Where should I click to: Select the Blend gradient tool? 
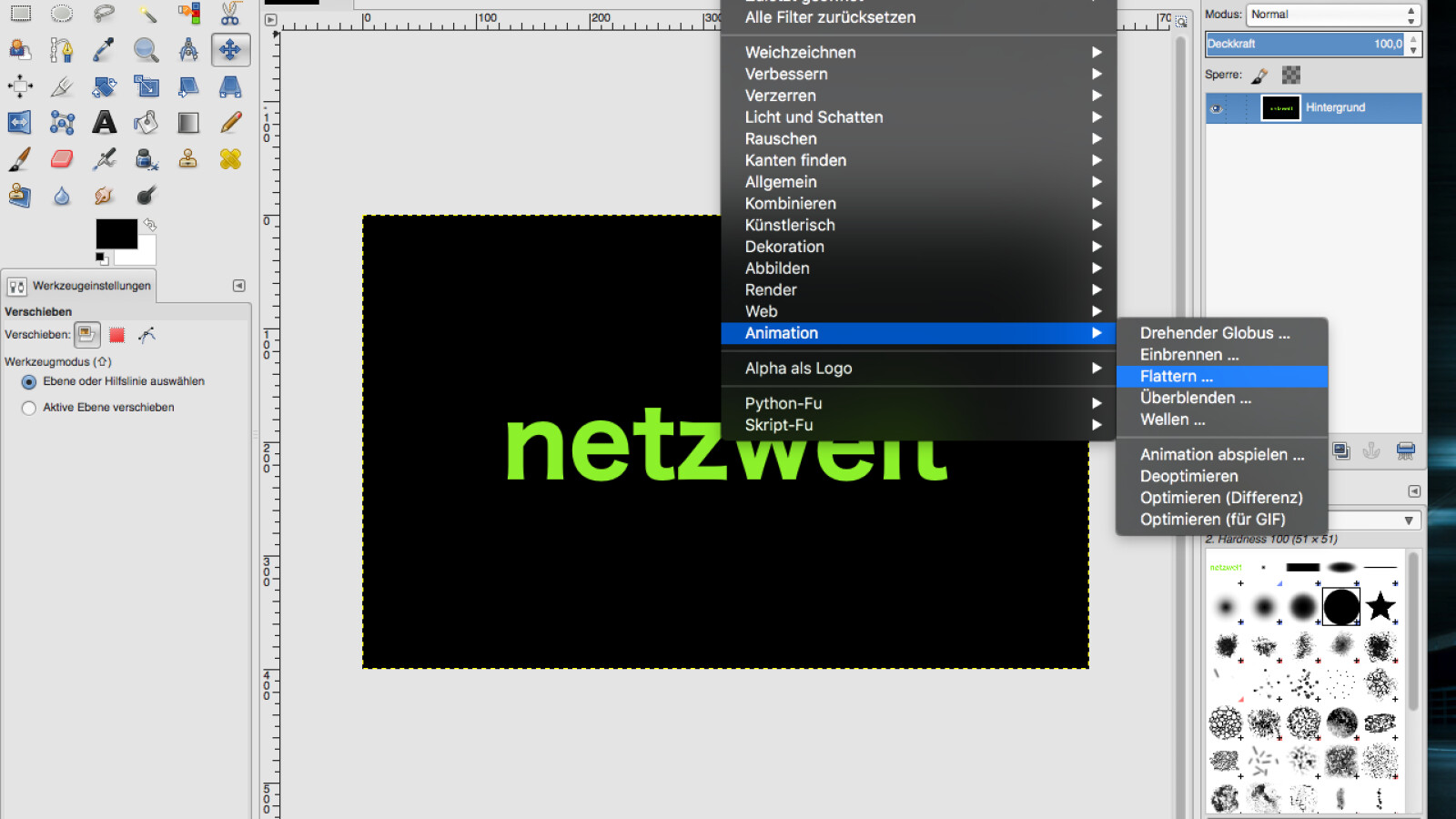pyautogui.click(x=188, y=122)
